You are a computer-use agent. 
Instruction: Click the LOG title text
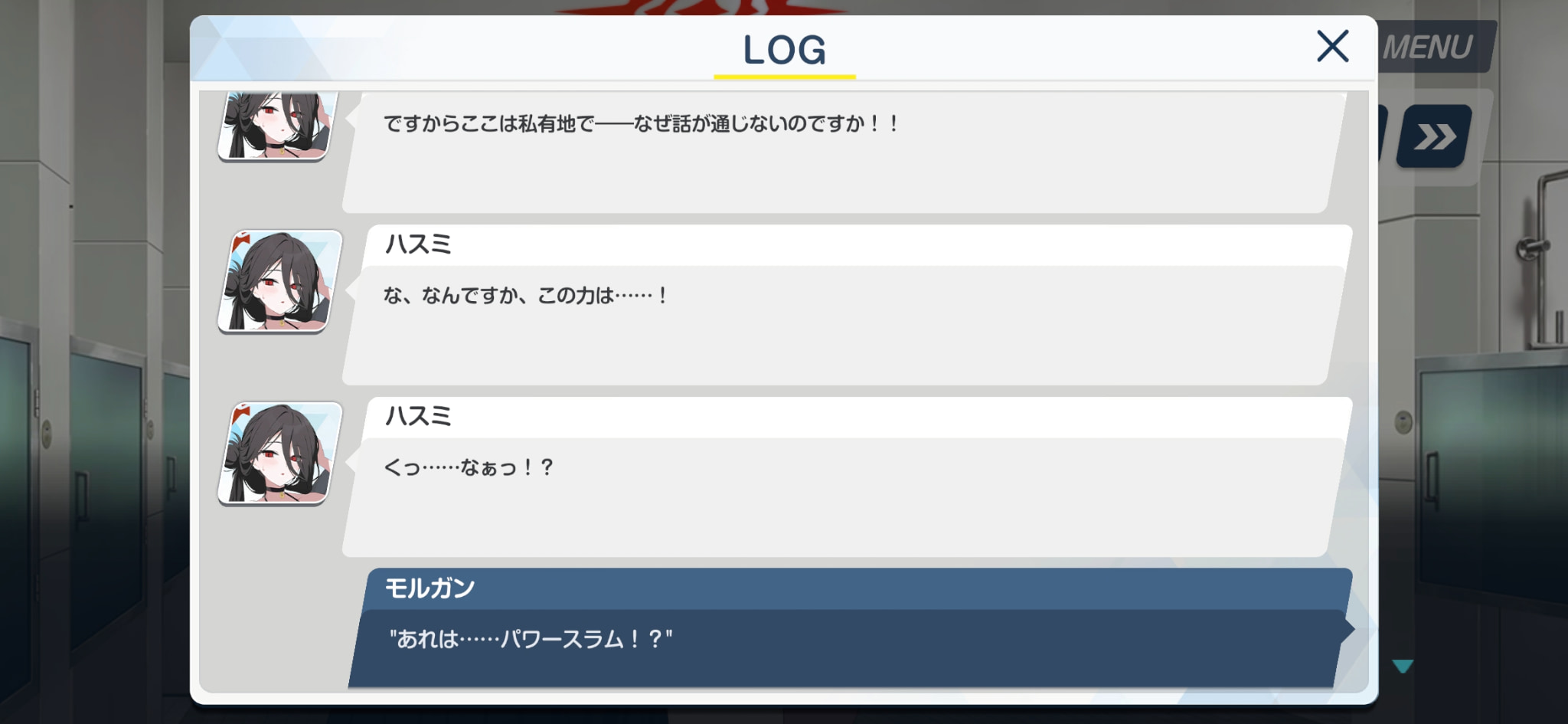[x=785, y=50]
